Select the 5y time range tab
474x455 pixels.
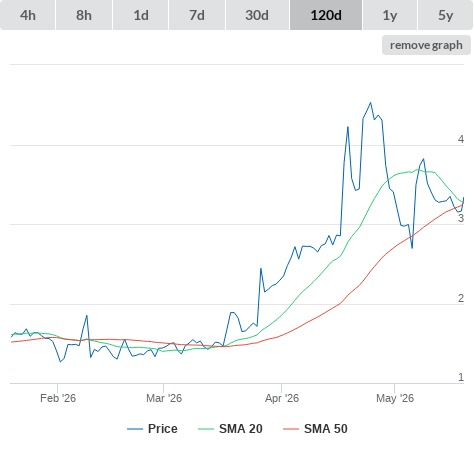(x=445, y=15)
